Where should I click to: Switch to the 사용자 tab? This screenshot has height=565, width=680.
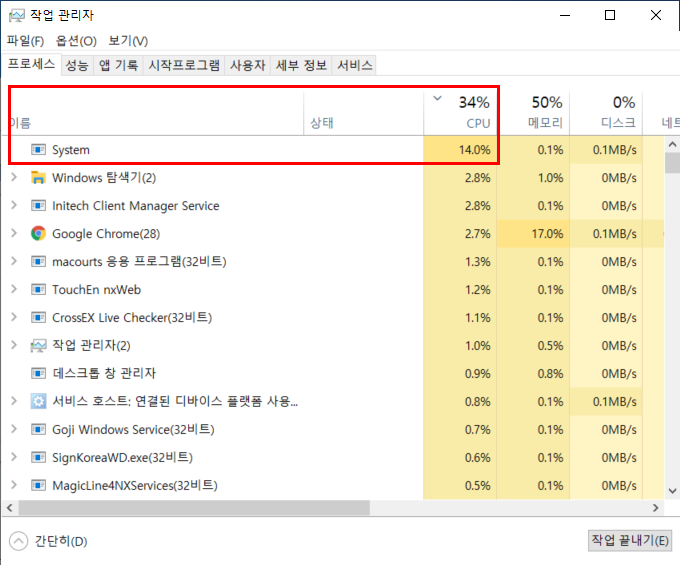(248, 65)
